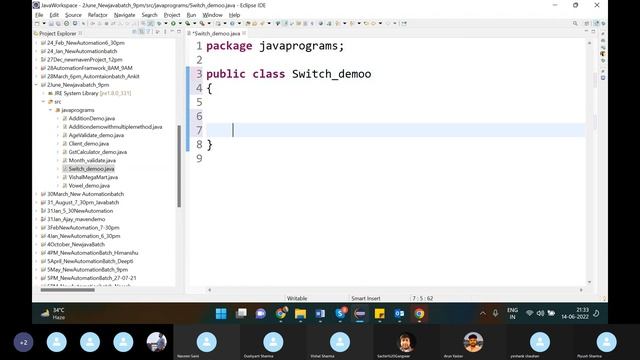Click the Eclipse icon on the taskbar
This screenshot has width=640, height=360.
tap(360, 313)
